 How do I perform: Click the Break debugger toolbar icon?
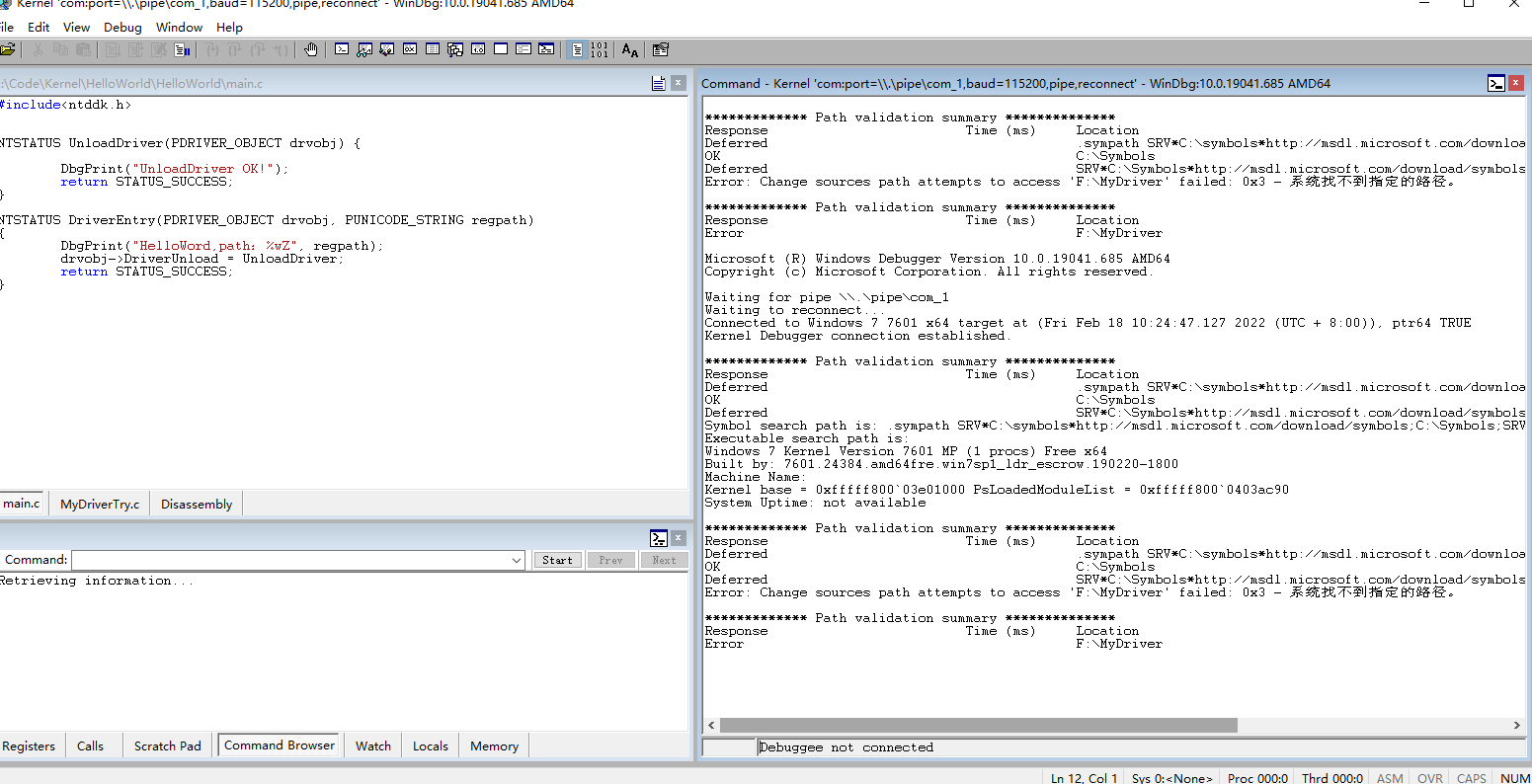(x=182, y=49)
